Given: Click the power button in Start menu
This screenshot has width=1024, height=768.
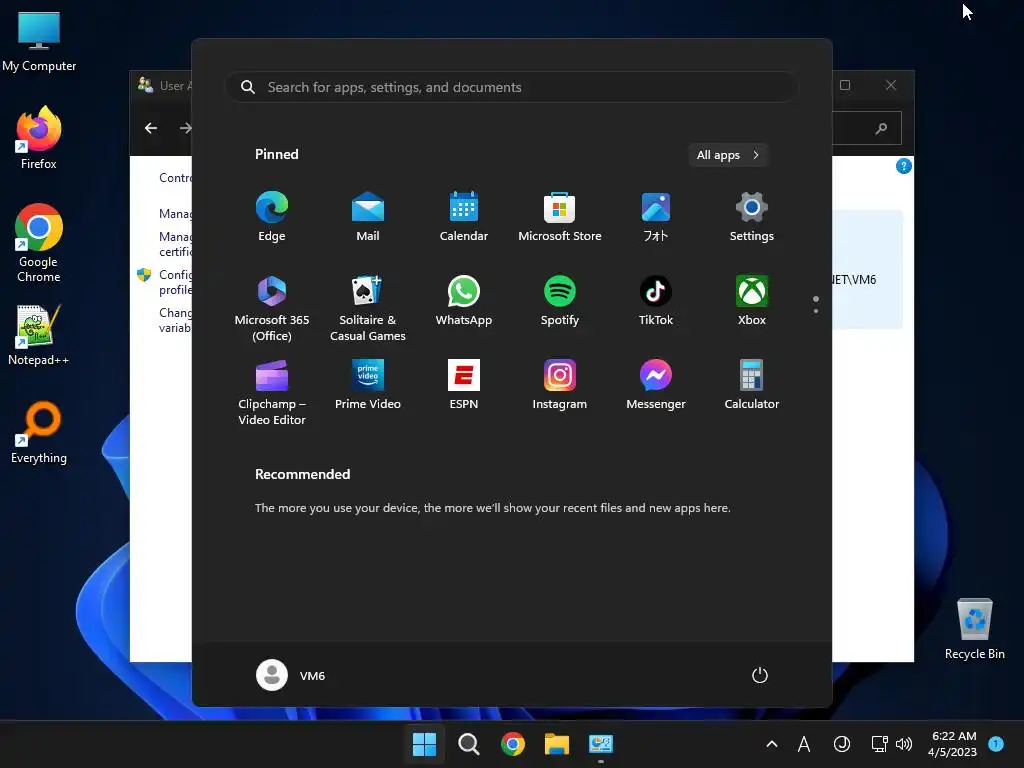Looking at the screenshot, I should click(760, 675).
